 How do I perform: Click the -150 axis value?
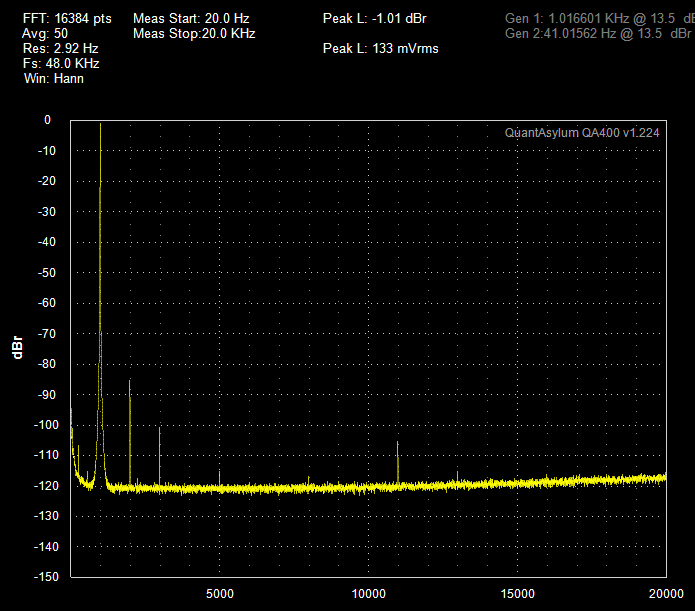pyautogui.click(x=46, y=577)
